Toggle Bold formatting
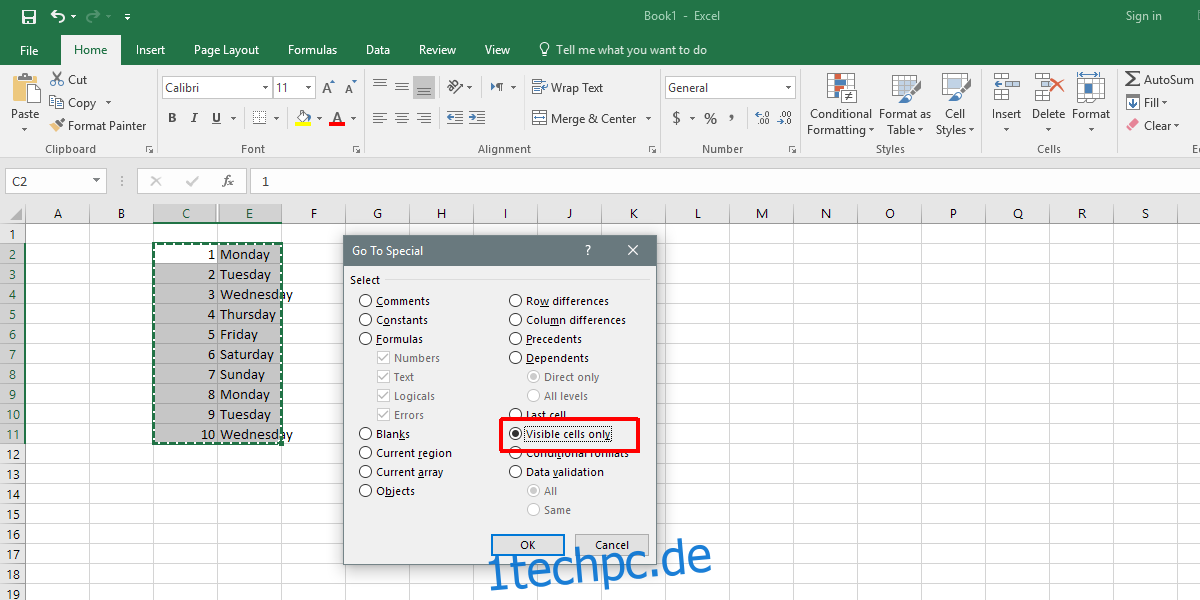The width and height of the screenshot is (1200, 600). coord(172,118)
